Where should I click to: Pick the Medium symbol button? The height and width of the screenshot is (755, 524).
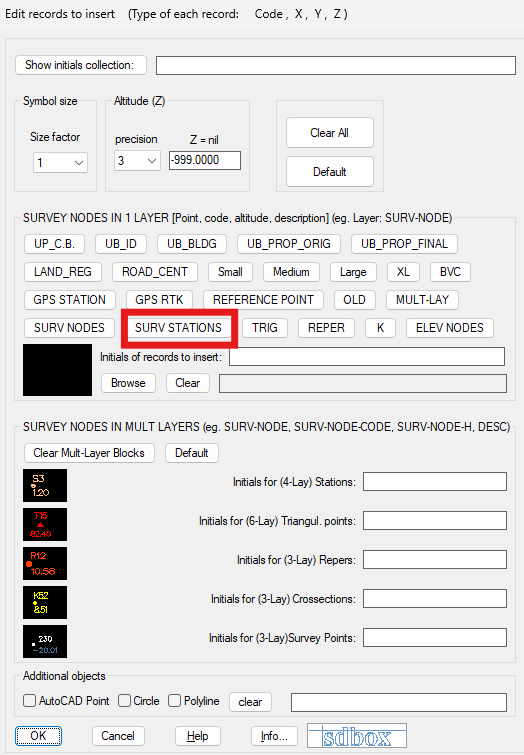click(x=291, y=272)
